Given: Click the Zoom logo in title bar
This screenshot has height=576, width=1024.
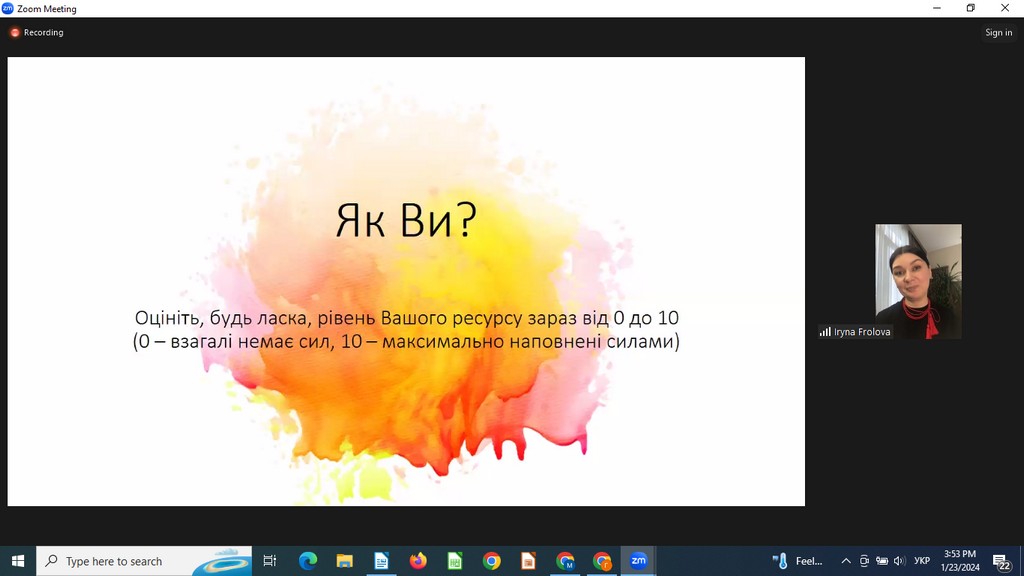Looking at the screenshot, I should coord(8,8).
